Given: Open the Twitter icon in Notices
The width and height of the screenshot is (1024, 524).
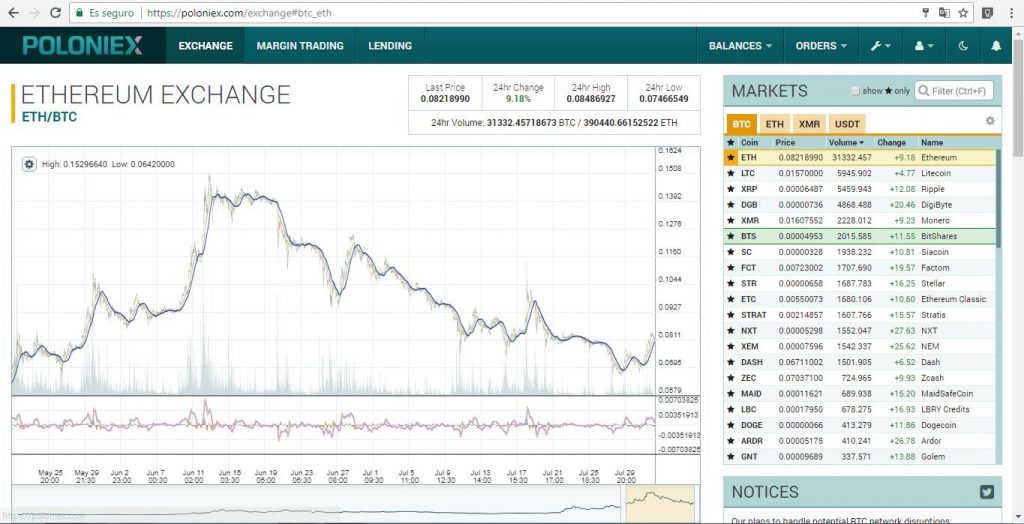Looking at the screenshot, I should pos(987,493).
